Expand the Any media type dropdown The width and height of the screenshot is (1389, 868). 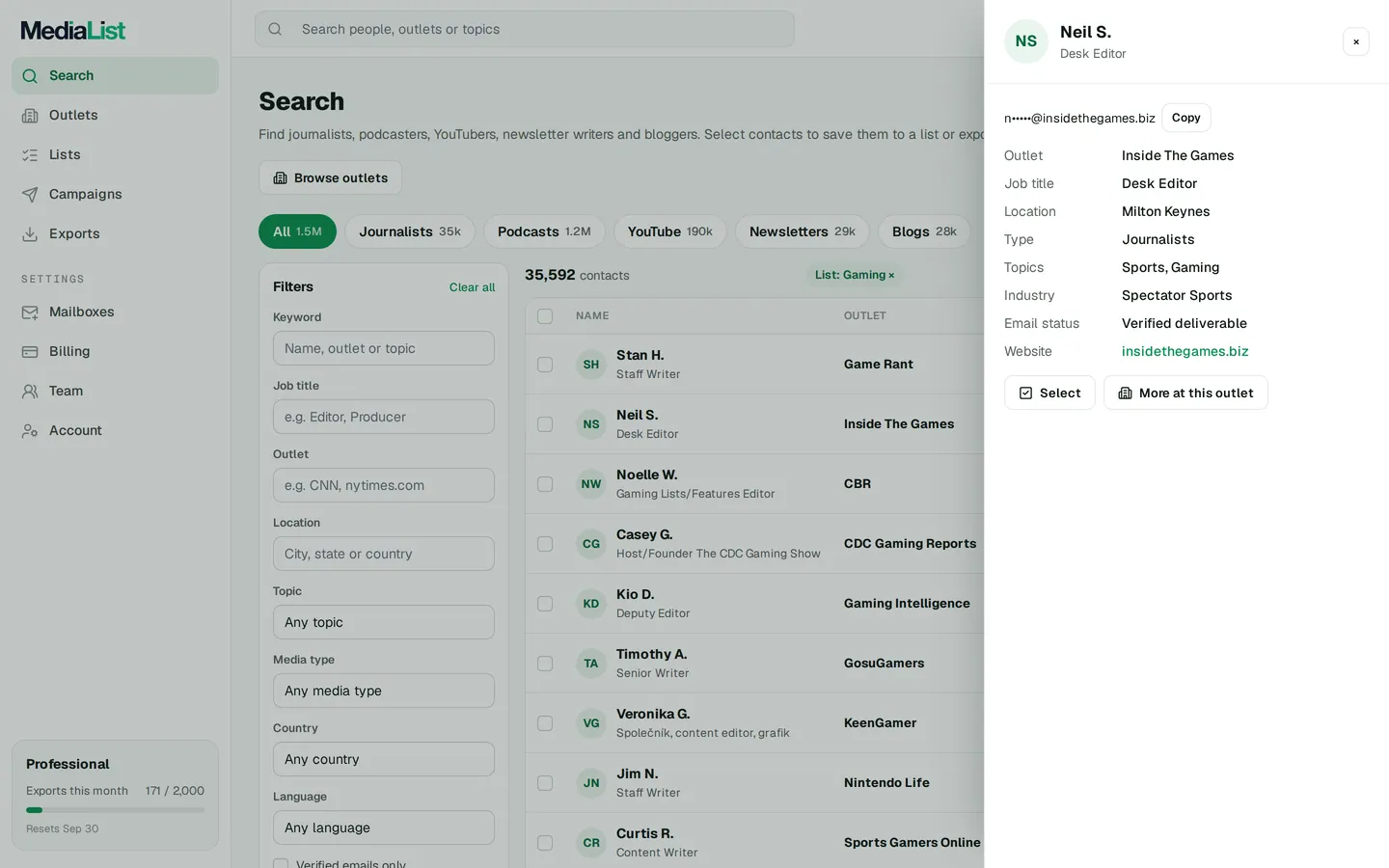pos(384,691)
